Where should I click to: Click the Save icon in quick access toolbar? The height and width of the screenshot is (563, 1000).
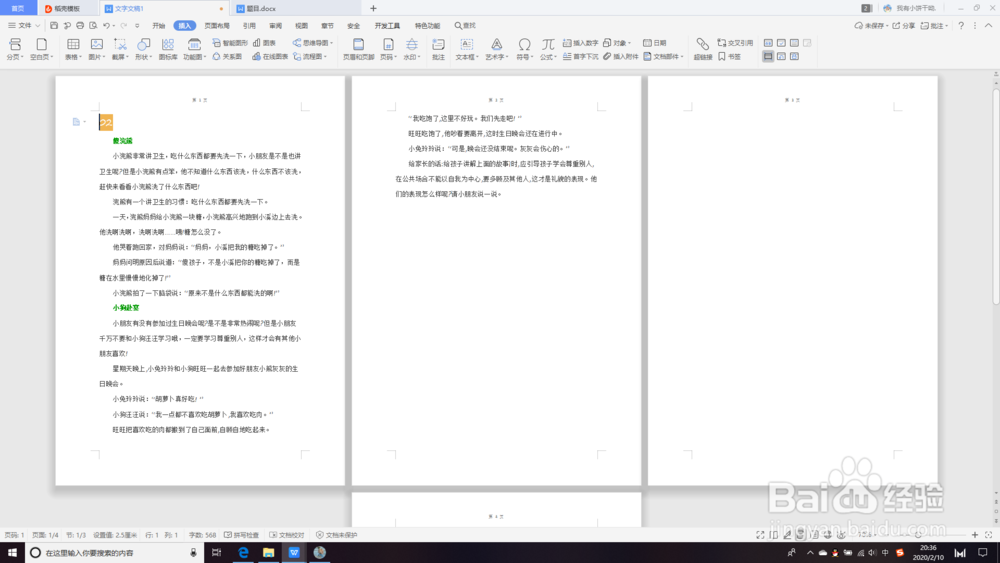(54, 26)
